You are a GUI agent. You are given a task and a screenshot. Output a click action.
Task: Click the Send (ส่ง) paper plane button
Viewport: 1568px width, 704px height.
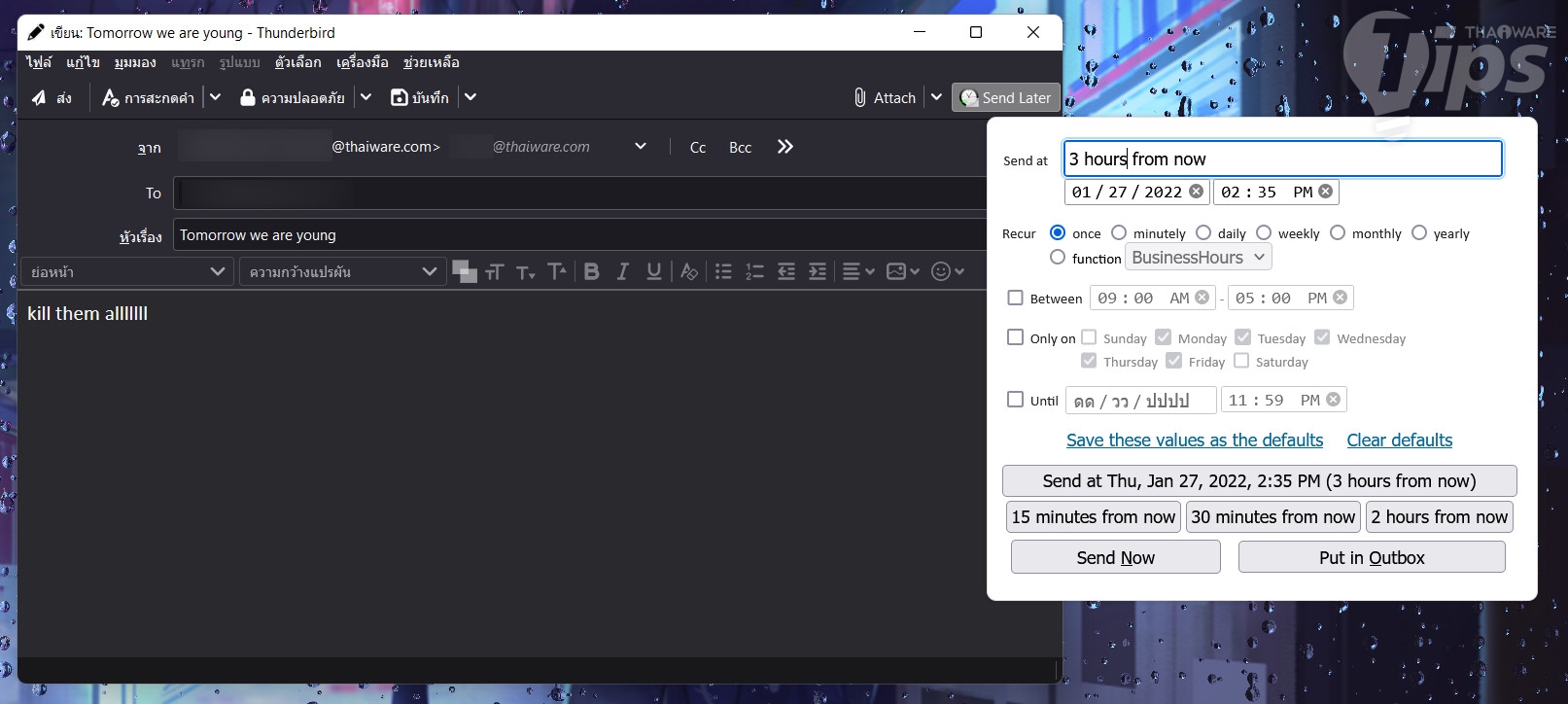52,97
